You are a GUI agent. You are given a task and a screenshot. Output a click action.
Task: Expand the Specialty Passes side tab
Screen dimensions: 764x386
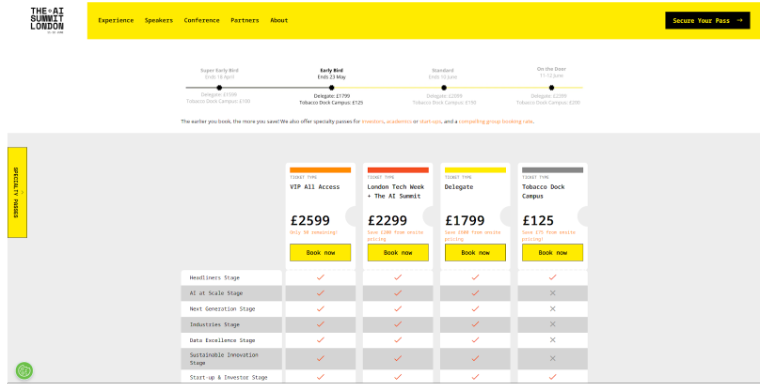[x=17, y=193]
